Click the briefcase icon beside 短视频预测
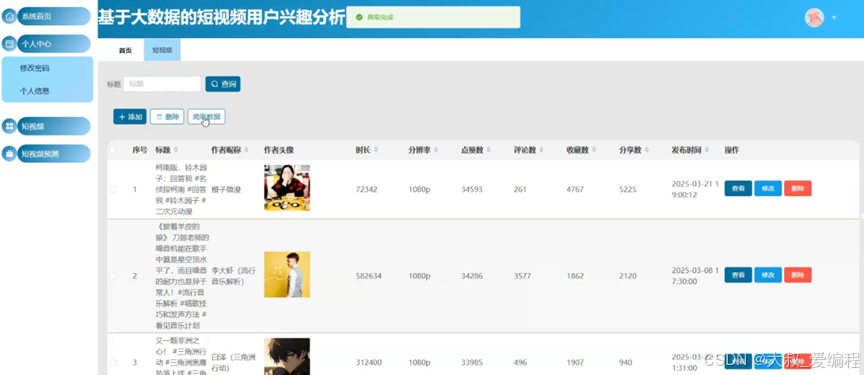 pos(9,154)
